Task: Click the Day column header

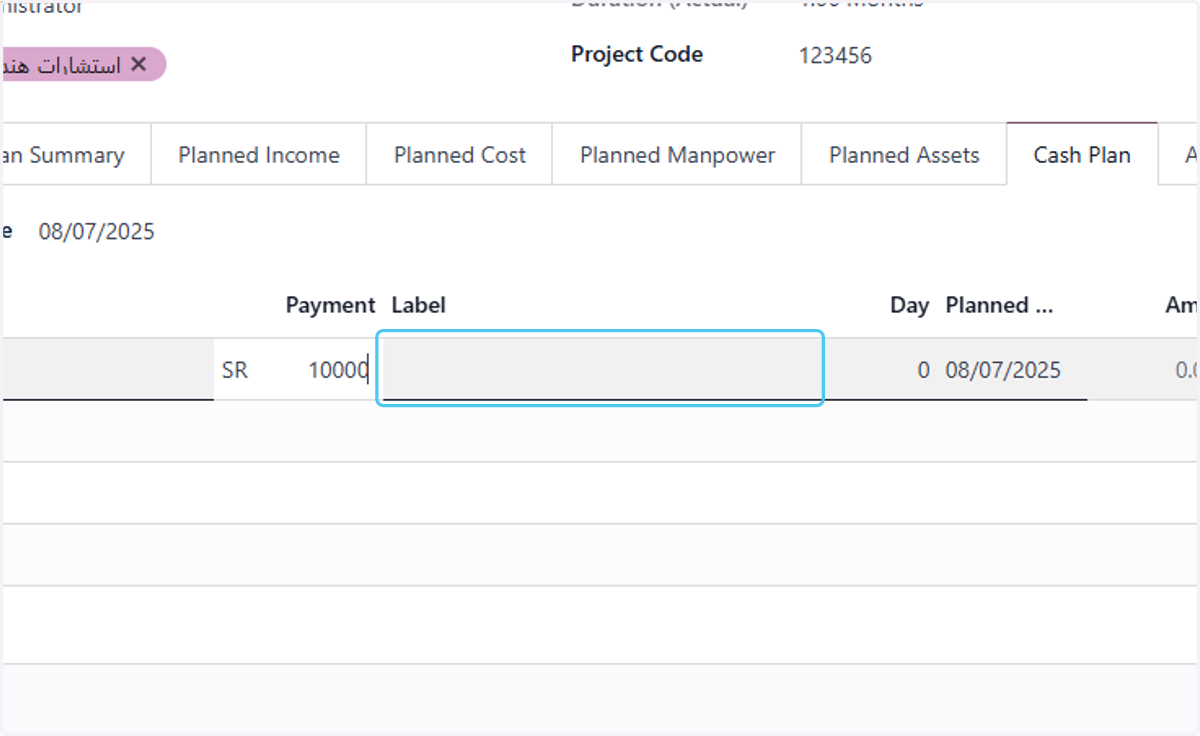Action: (909, 305)
